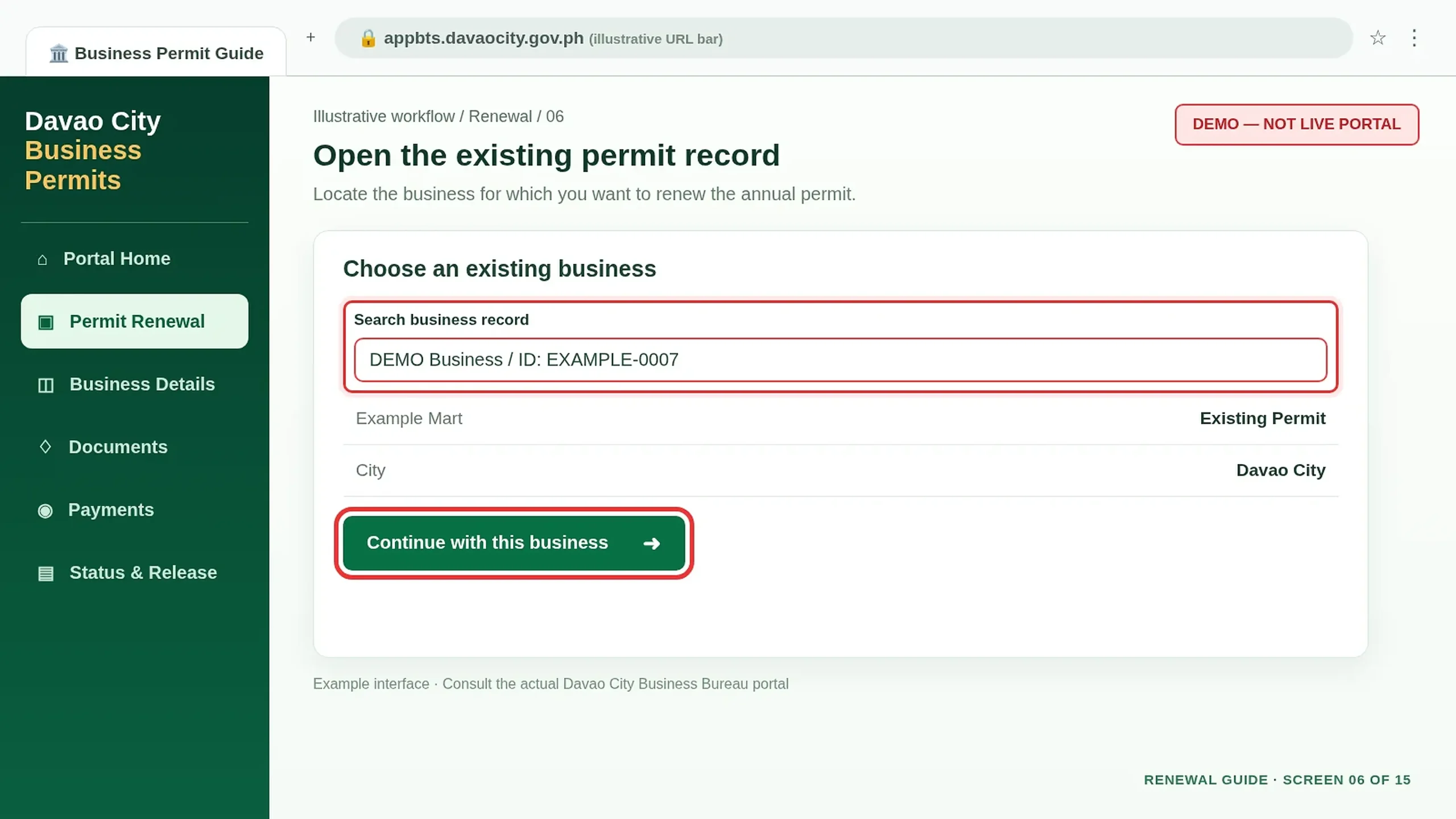Focus the Search business record field
Image resolution: width=1456 pixels, height=819 pixels.
coord(841,360)
